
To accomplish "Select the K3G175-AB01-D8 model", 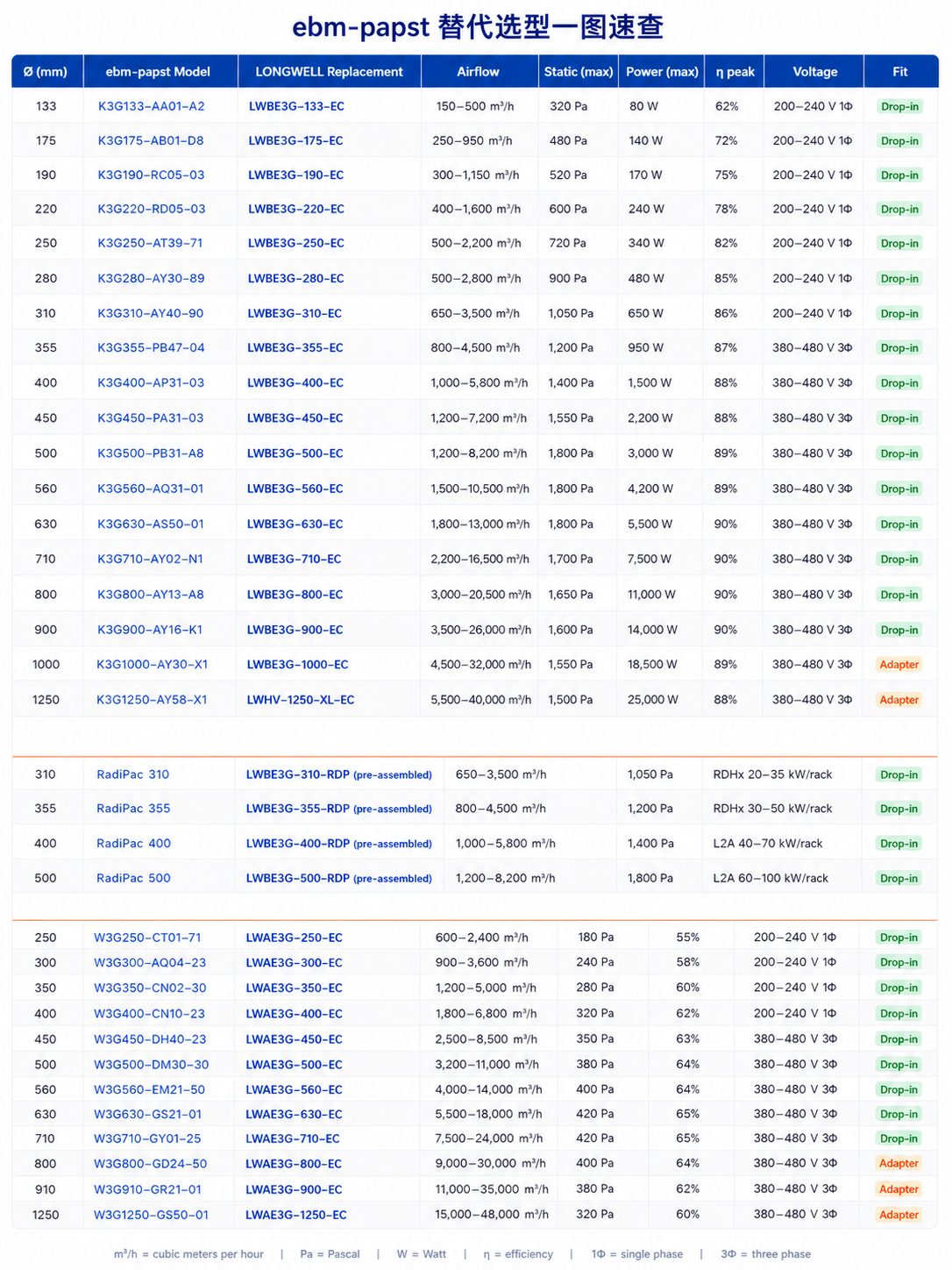I will 151,140.
